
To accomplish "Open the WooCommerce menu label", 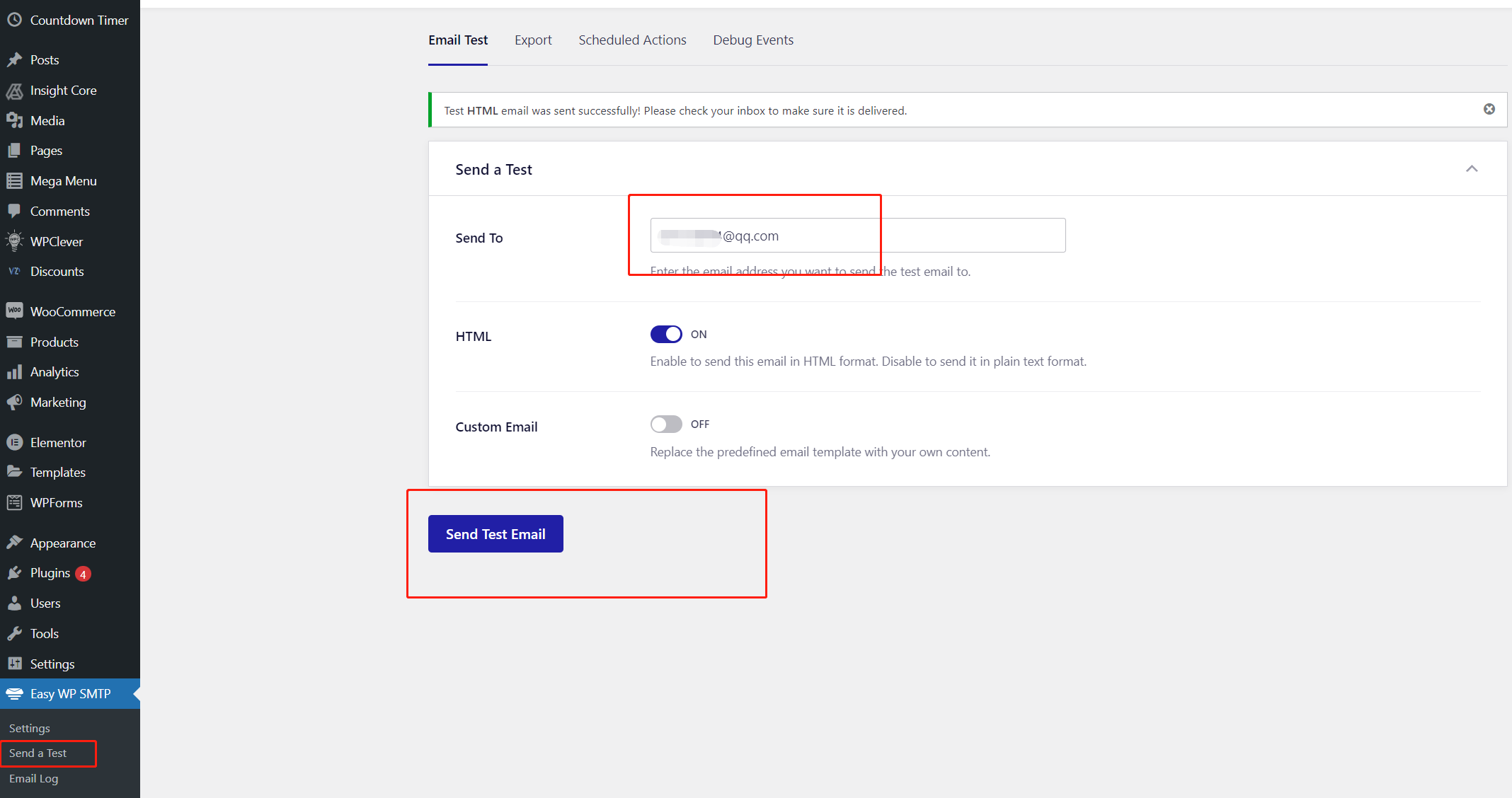I will (x=73, y=311).
